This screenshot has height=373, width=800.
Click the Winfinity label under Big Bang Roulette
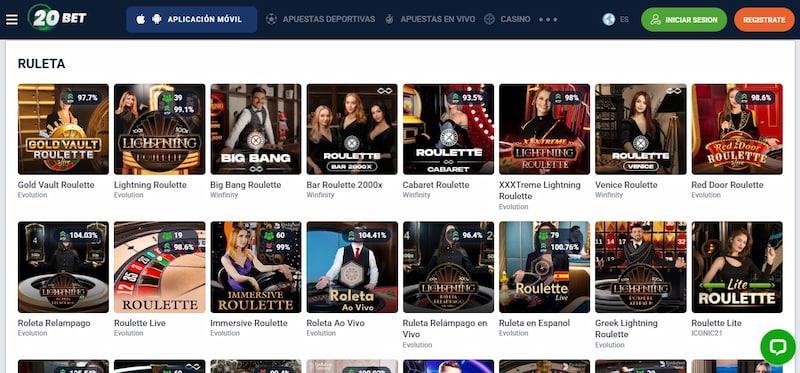224,195
